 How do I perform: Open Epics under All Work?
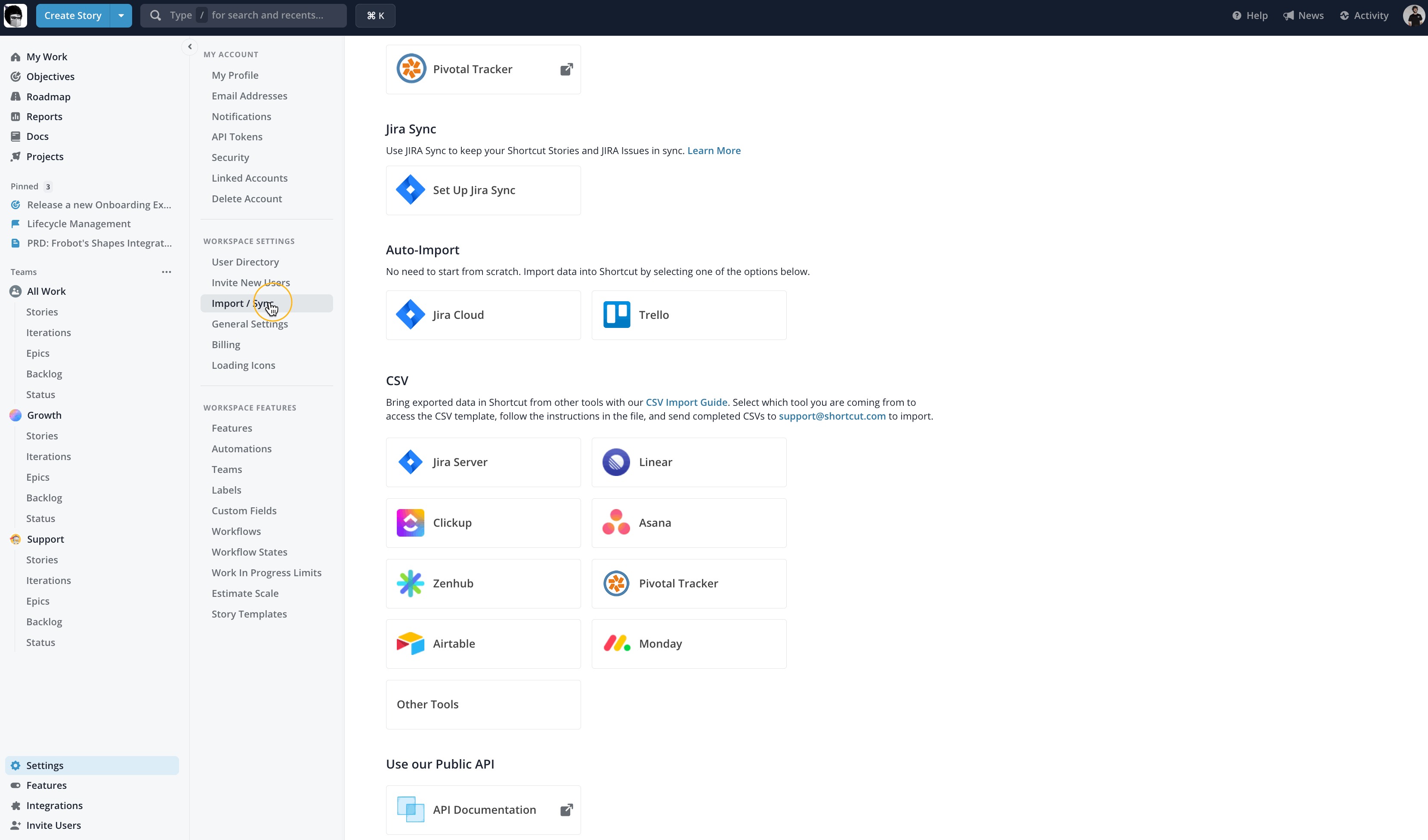pos(38,353)
